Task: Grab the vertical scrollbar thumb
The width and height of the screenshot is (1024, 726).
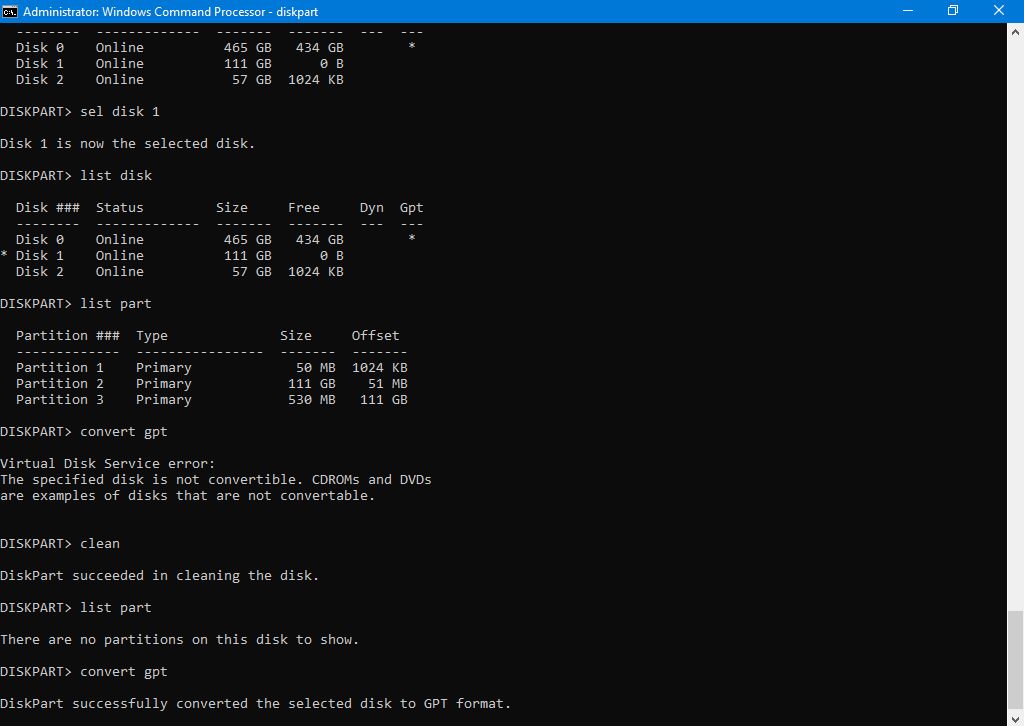Action: [1015, 658]
